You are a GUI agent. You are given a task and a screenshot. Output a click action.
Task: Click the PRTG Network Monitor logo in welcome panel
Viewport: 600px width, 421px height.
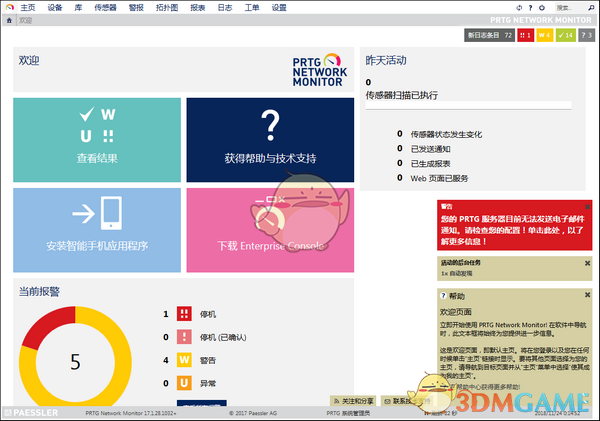coord(320,70)
